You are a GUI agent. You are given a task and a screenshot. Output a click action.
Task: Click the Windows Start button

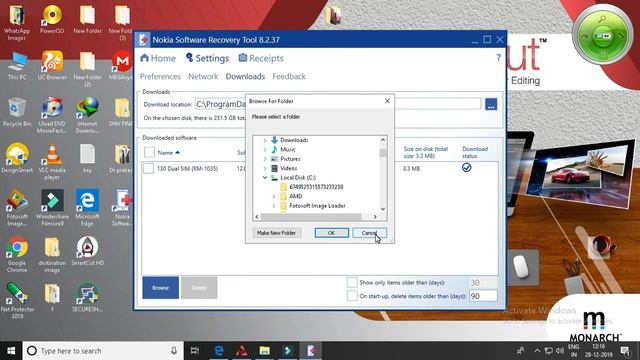(11, 351)
